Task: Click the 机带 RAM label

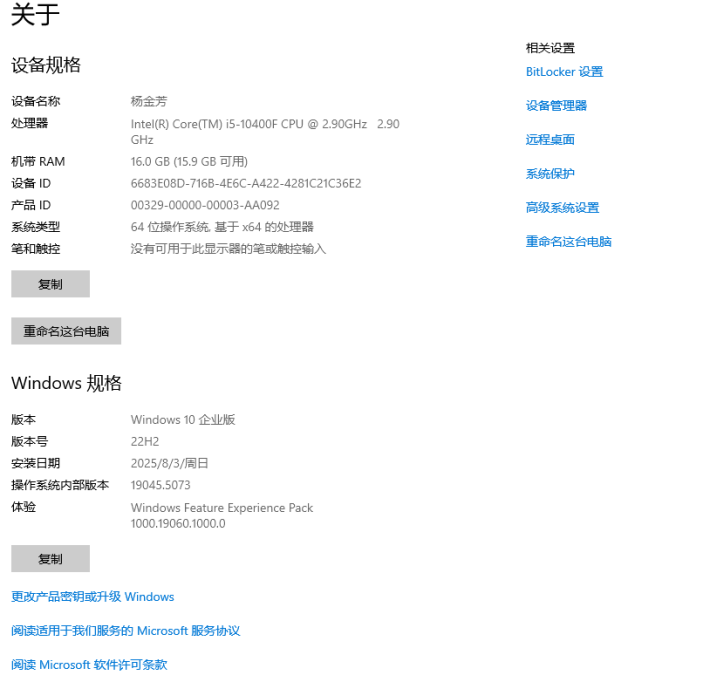Action: coord(38,162)
